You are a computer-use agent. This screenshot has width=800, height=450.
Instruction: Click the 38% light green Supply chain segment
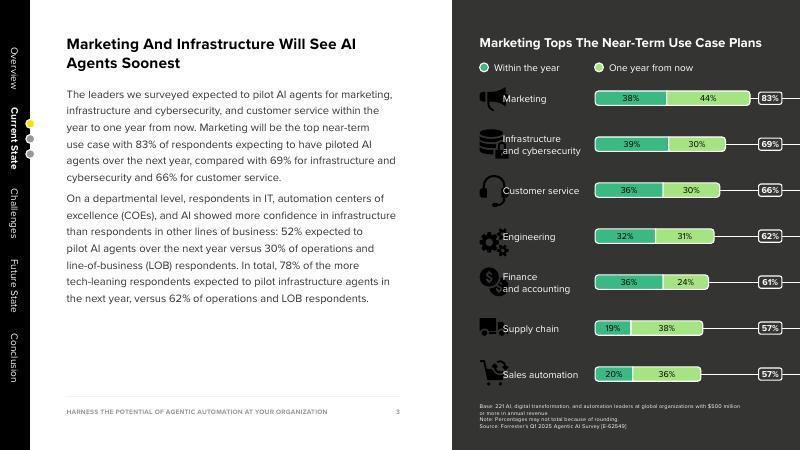point(666,328)
